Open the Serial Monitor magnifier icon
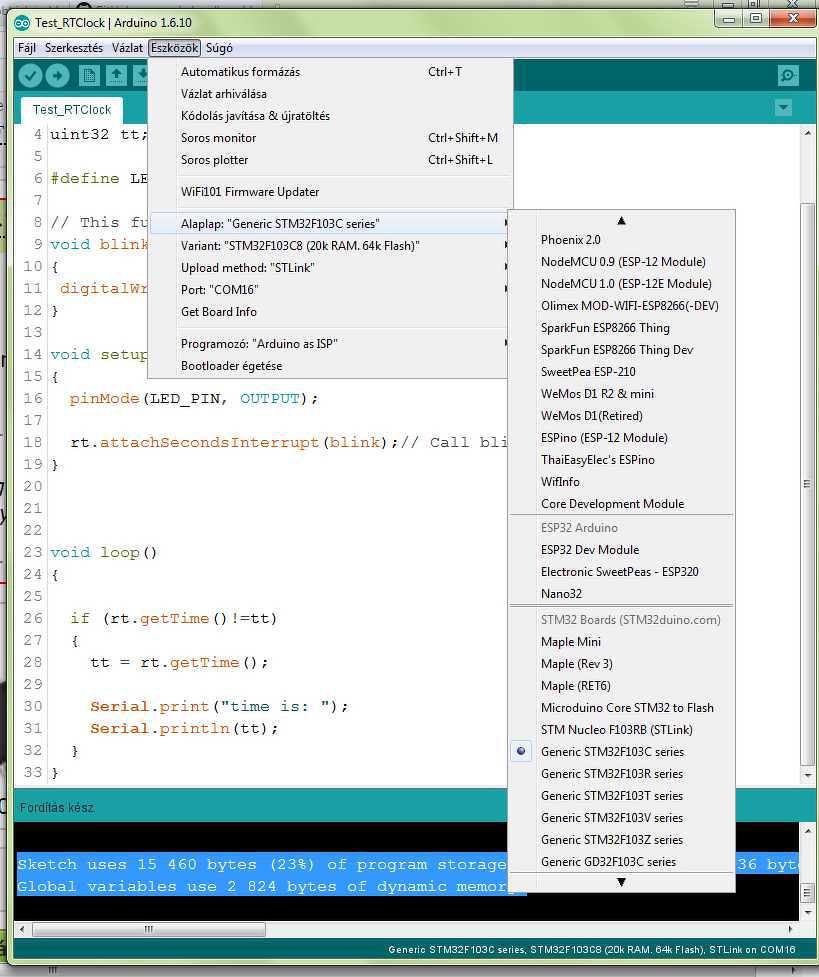819x977 pixels. [x=788, y=76]
